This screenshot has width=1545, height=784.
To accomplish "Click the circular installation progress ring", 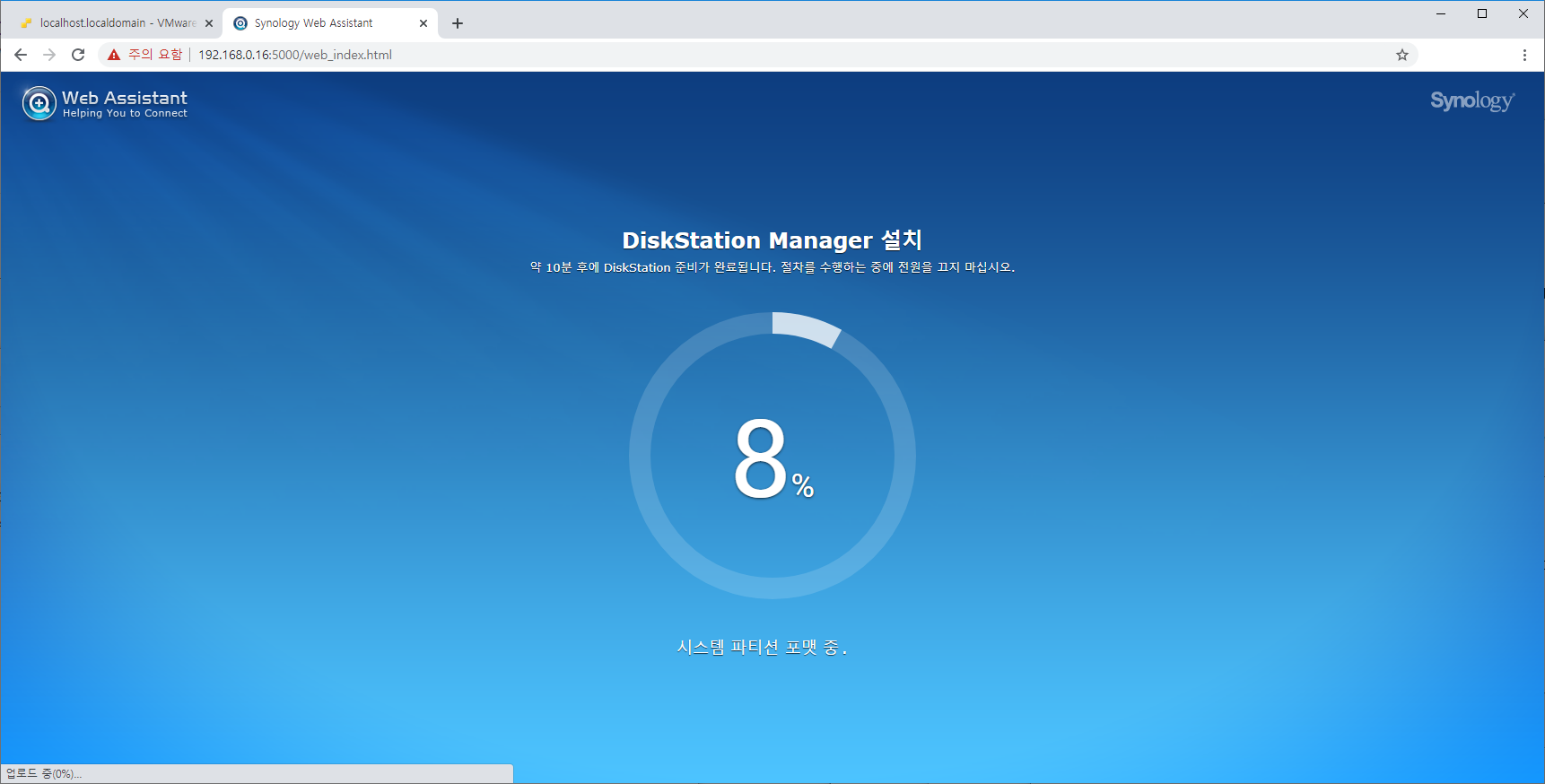I will pos(772,456).
